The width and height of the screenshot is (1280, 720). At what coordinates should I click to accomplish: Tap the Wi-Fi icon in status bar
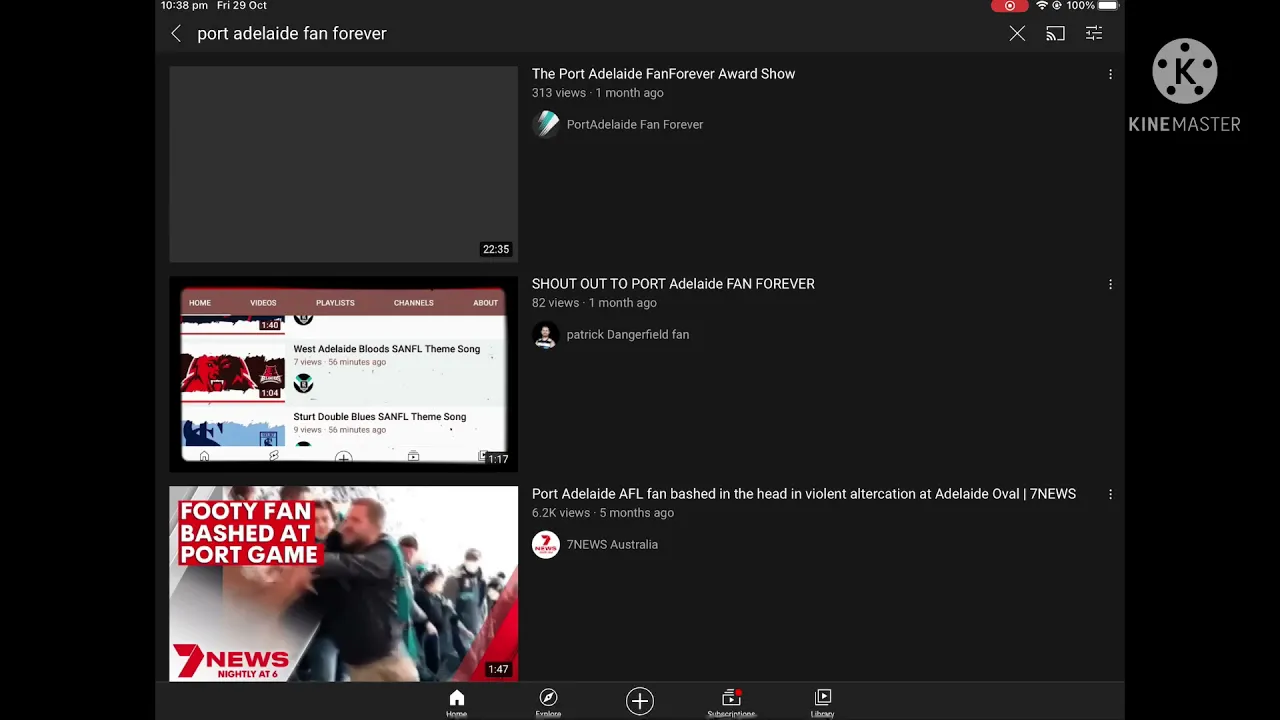click(1042, 6)
